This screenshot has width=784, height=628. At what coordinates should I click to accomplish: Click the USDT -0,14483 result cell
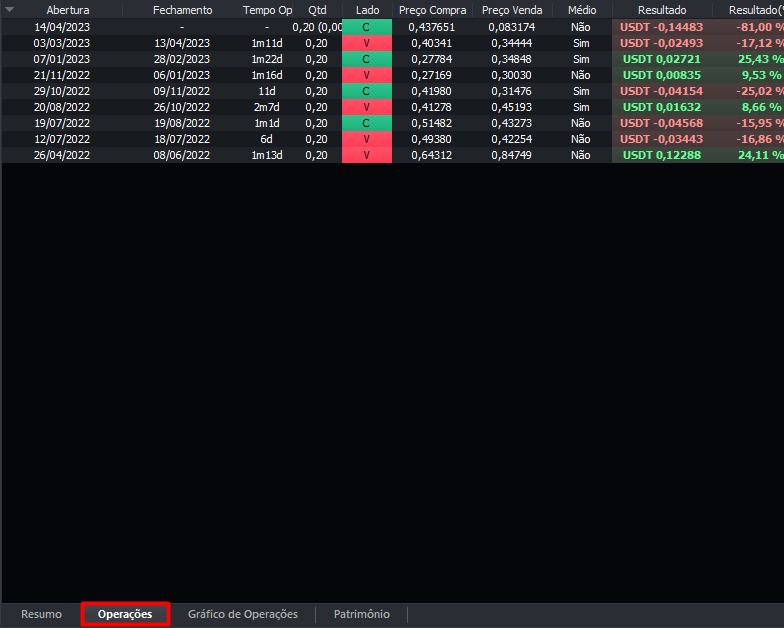pos(661,27)
